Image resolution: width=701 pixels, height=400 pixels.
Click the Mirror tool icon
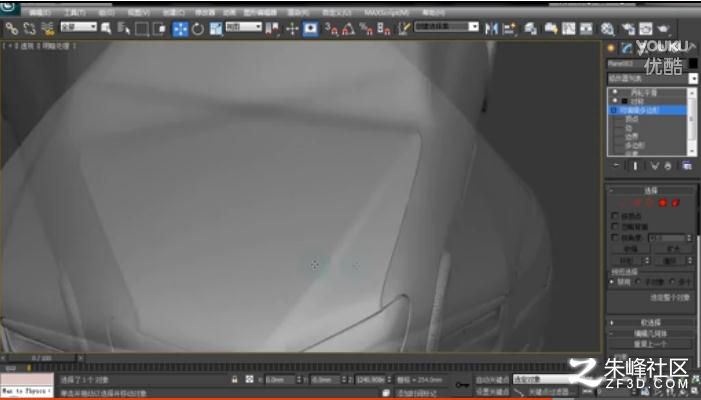[x=491, y=29]
